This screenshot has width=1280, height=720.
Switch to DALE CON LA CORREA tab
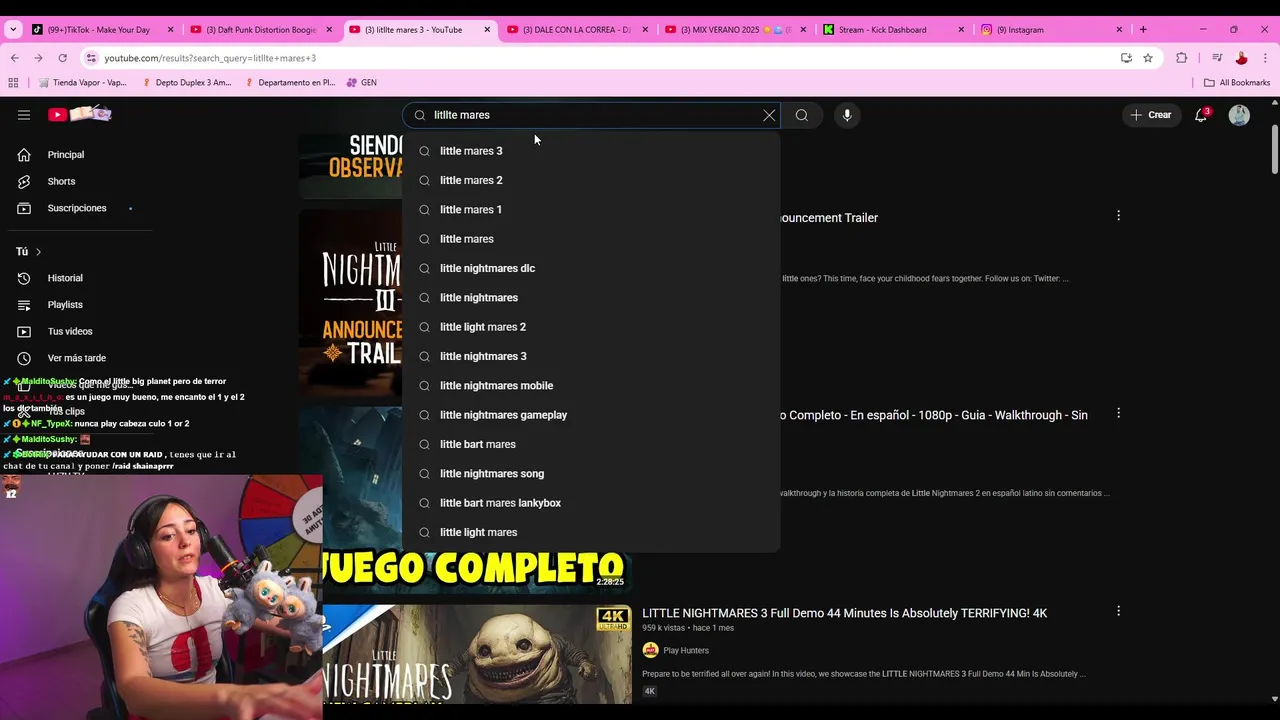(576, 30)
